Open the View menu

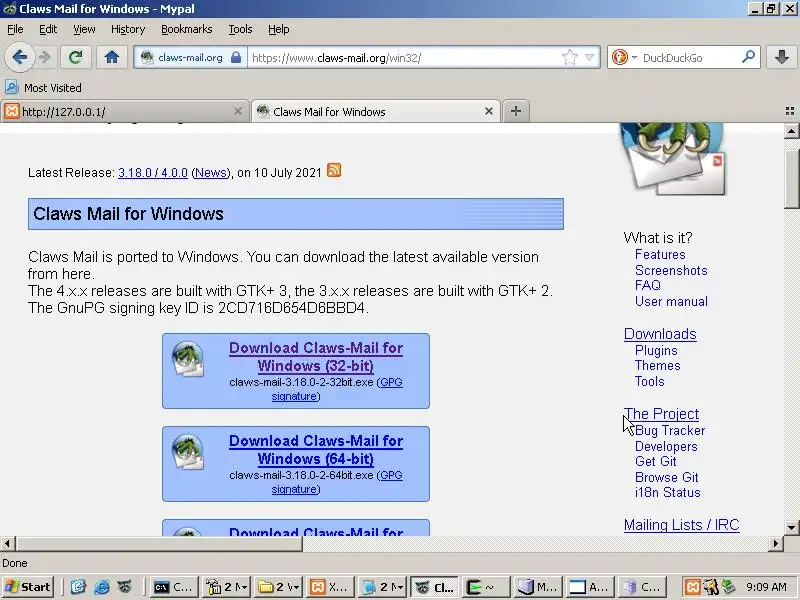pyautogui.click(x=84, y=29)
